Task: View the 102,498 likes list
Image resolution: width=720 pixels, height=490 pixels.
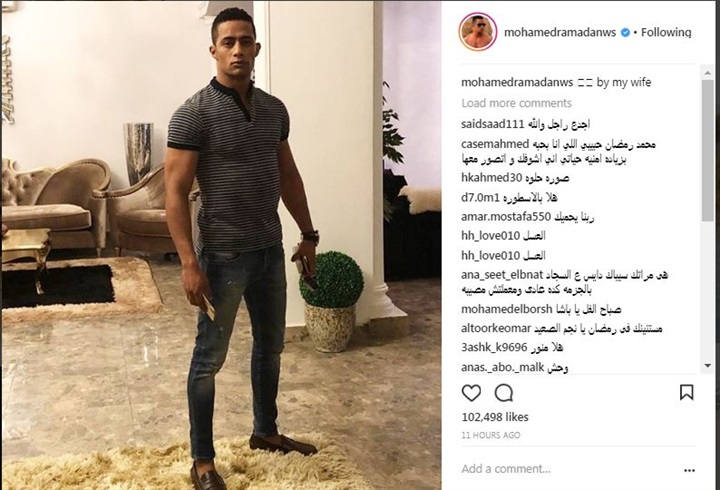Action: tap(495, 417)
